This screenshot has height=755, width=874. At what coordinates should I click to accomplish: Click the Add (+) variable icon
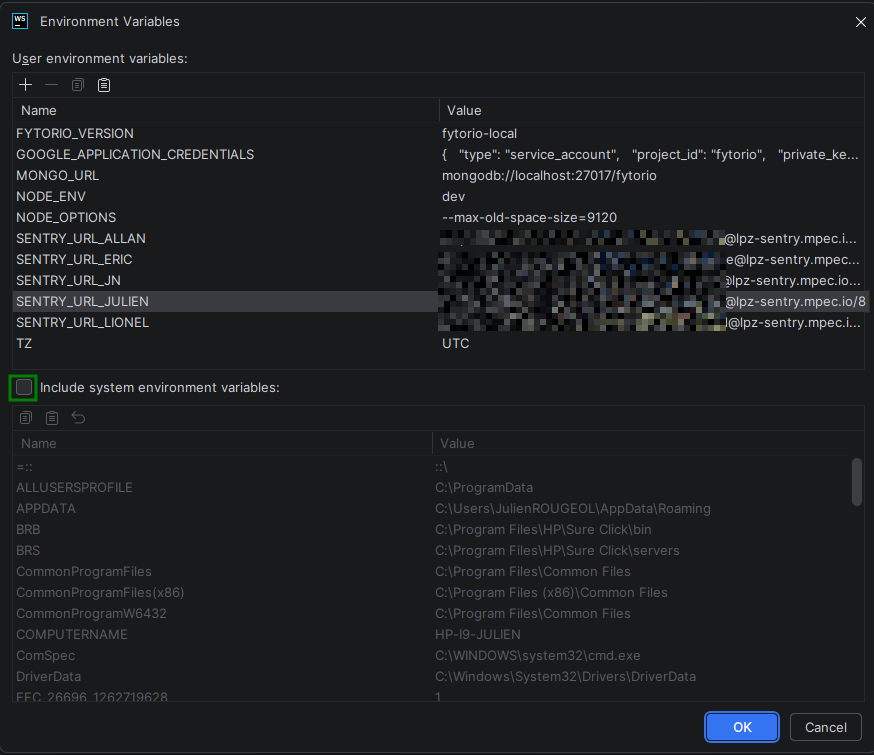click(26, 85)
